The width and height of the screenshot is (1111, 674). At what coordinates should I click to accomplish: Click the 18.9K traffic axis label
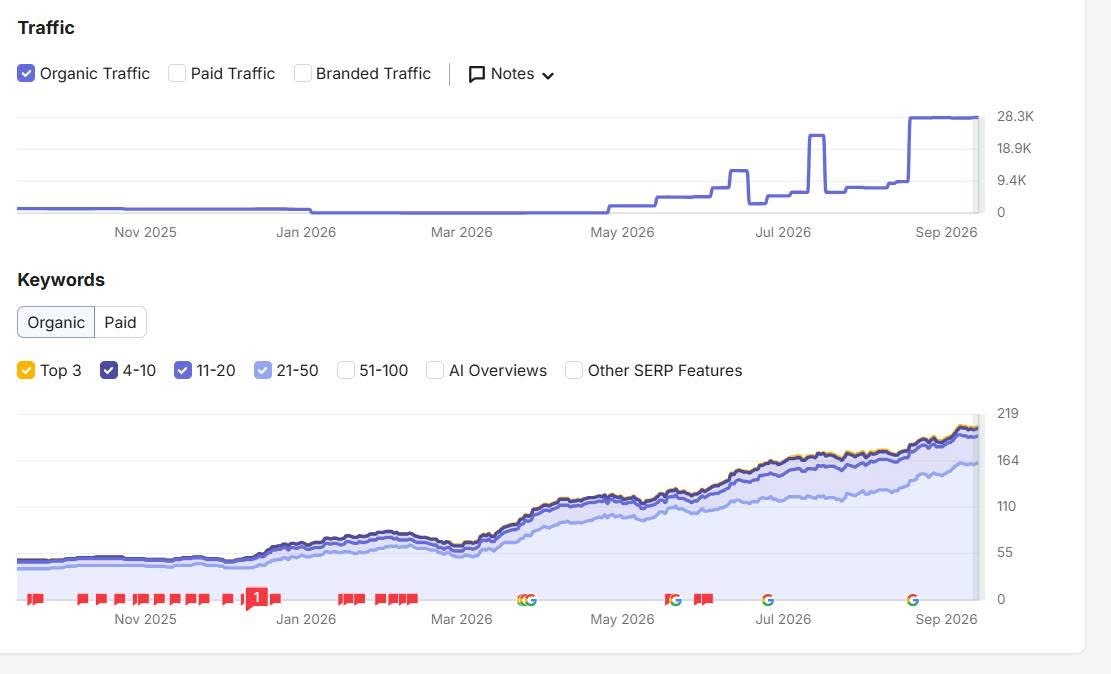pos(1014,148)
